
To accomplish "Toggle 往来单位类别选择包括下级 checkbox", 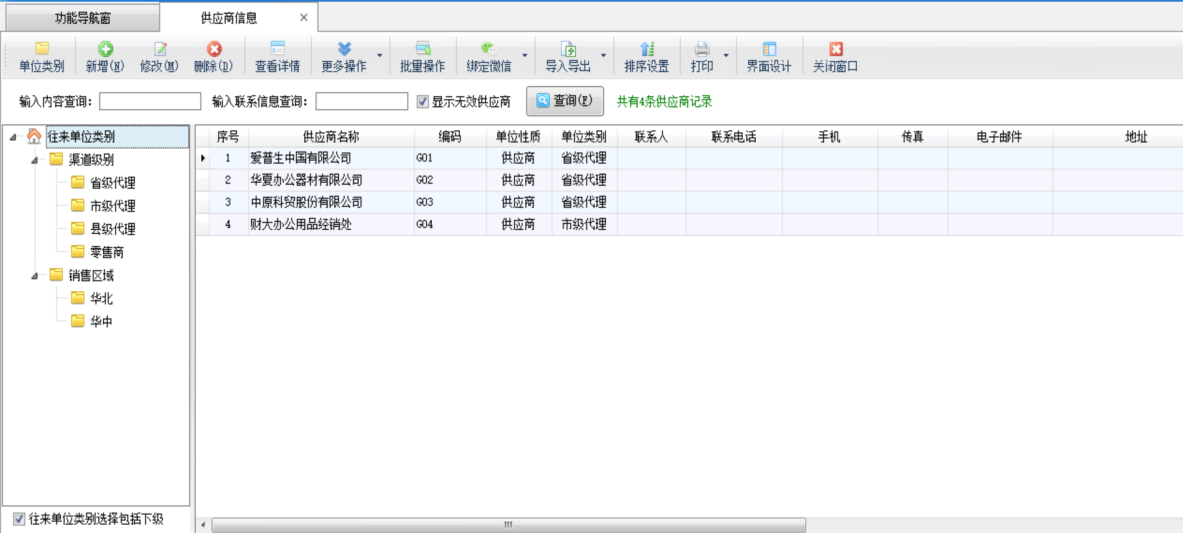I will click(19, 519).
